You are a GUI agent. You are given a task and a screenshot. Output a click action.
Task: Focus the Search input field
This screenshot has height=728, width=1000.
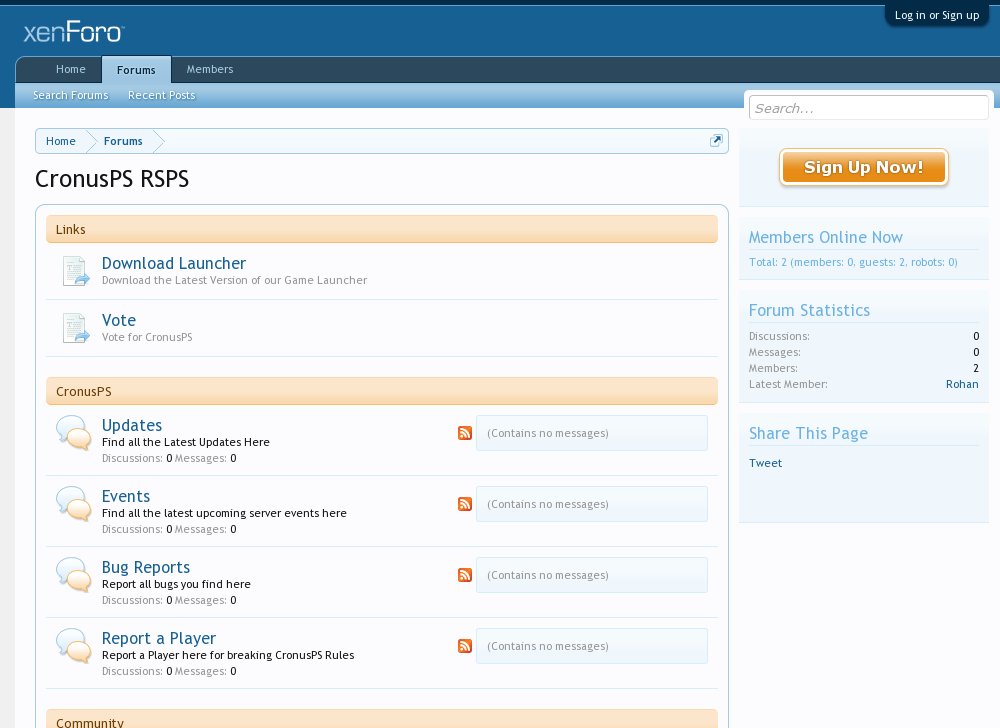pyautogui.click(x=868, y=108)
